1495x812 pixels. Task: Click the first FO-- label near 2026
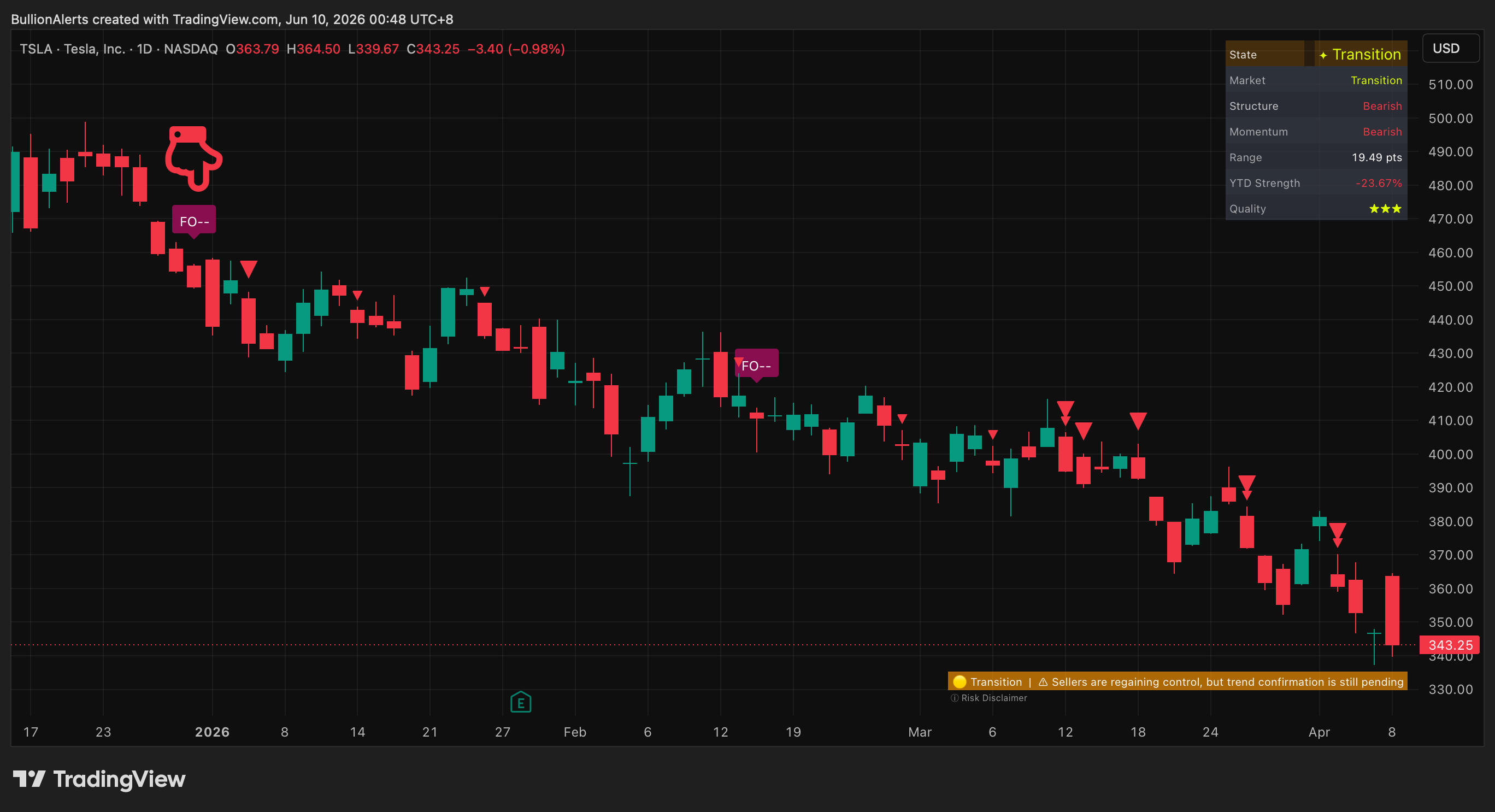pos(194,221)
